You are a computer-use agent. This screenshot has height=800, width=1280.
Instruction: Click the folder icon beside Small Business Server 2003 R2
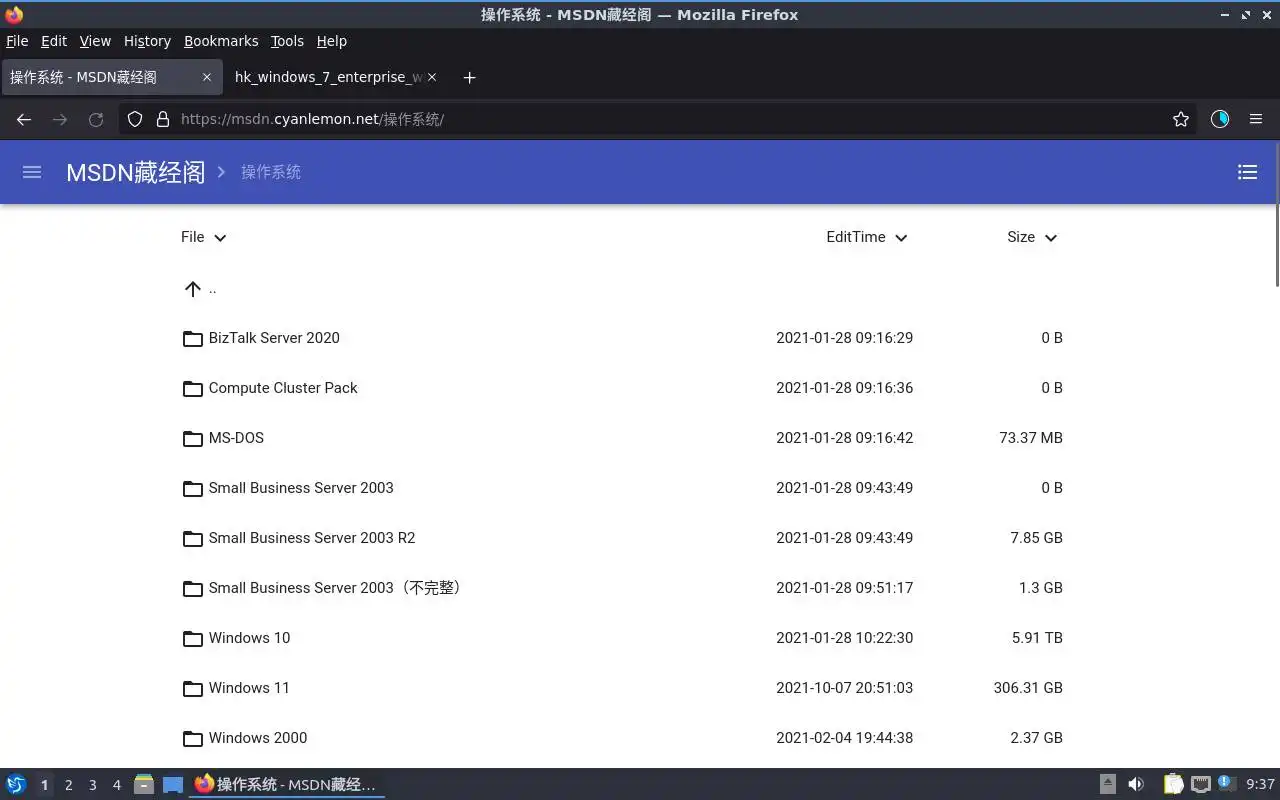point(193,538)
